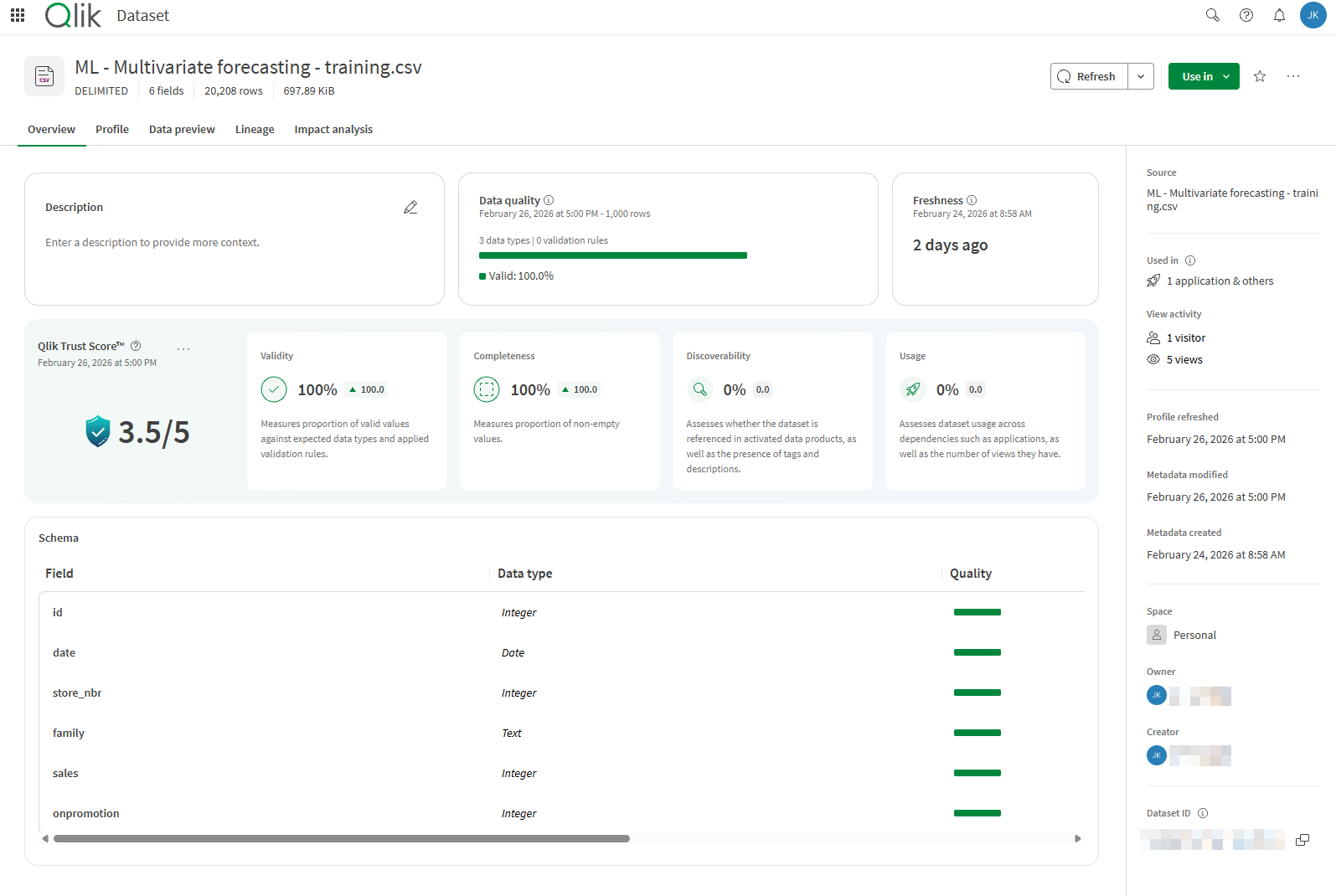This screenshot has height=896, width=1336.
Task: Click the description placeholder text
Action: tap(152, 242)
